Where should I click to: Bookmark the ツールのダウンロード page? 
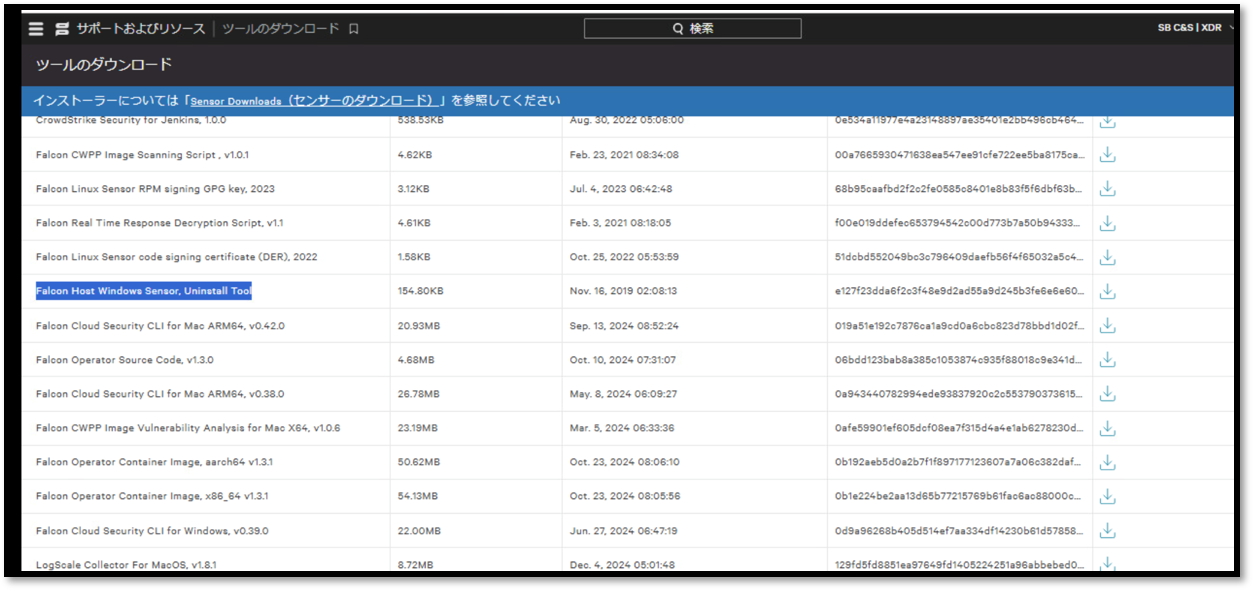pyautogui.click(x=353, y=29)
